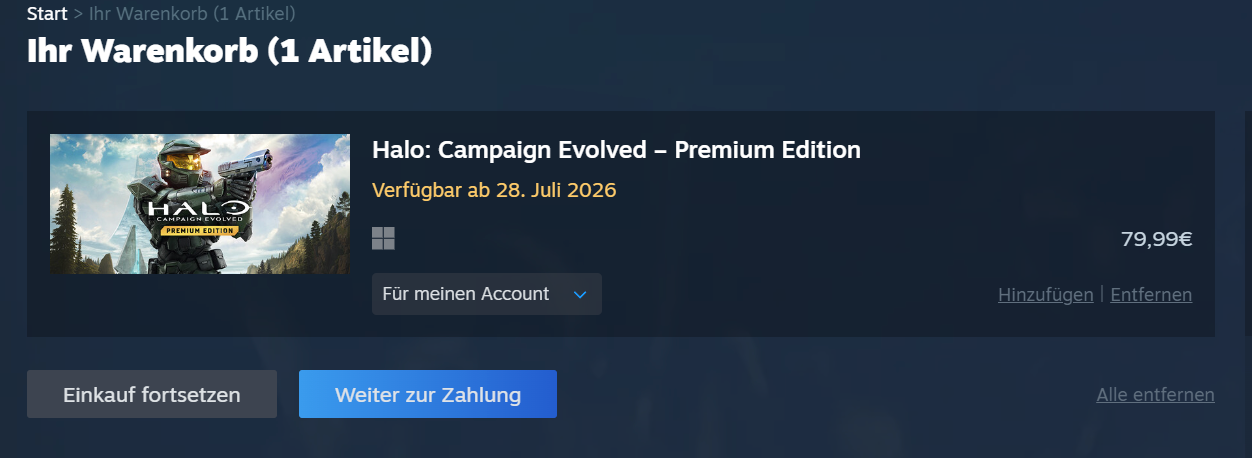Click the 'Einkauf fortsetzen' button

(152, 394)
